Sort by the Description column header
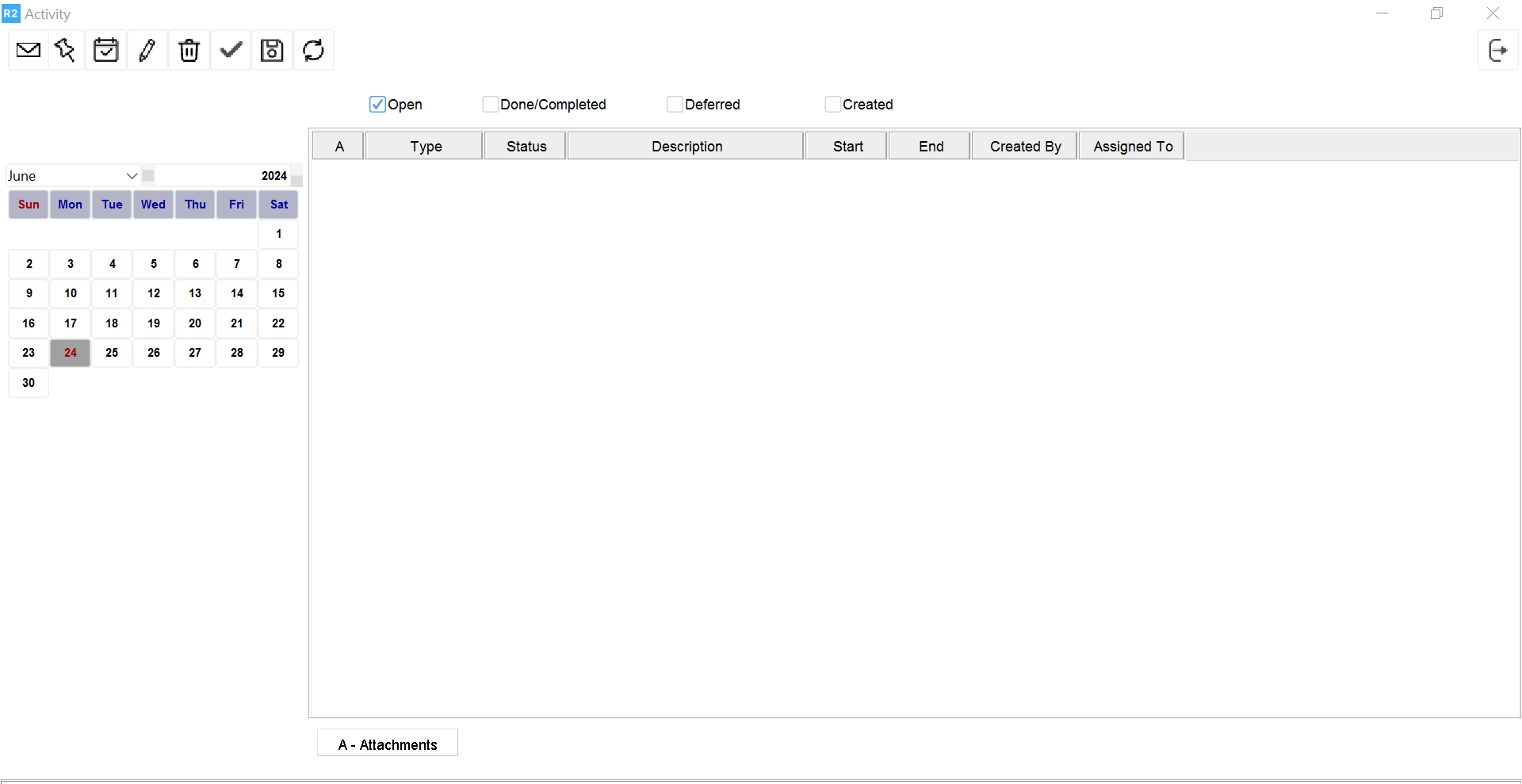 [686, 147]
